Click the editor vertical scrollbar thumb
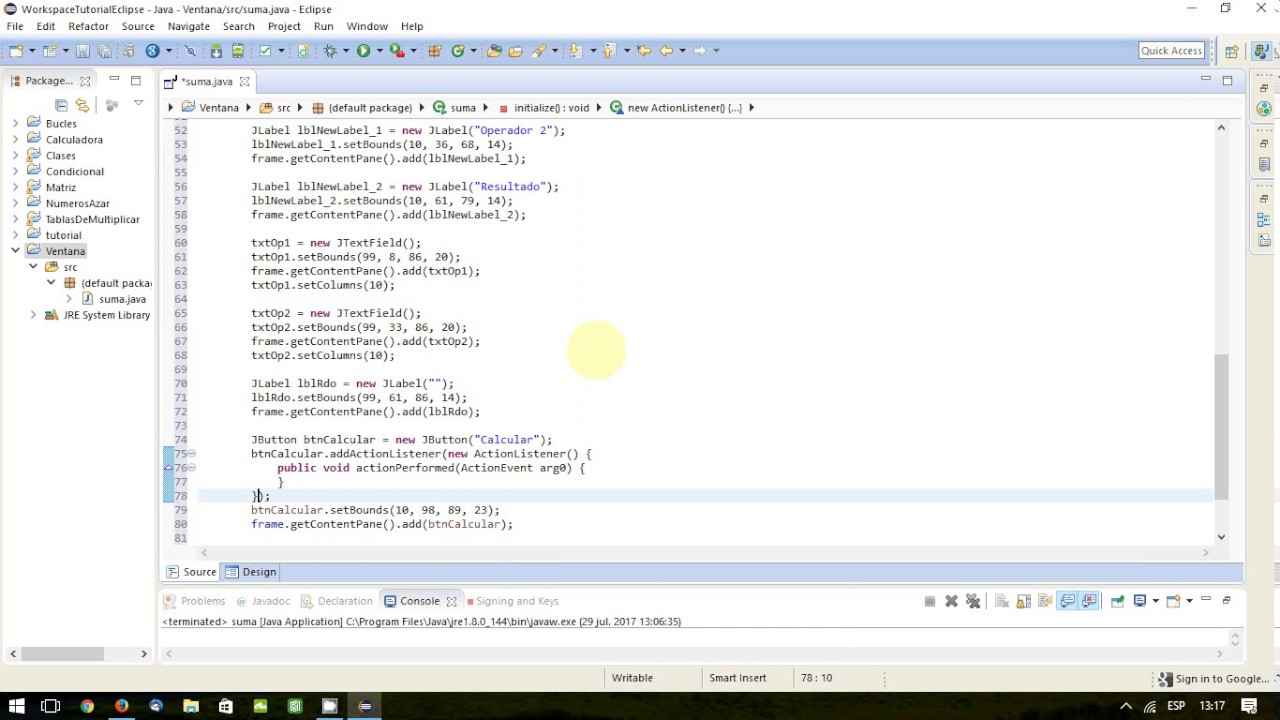This screenshot has width=1280, height=720. coord(1221,427)
